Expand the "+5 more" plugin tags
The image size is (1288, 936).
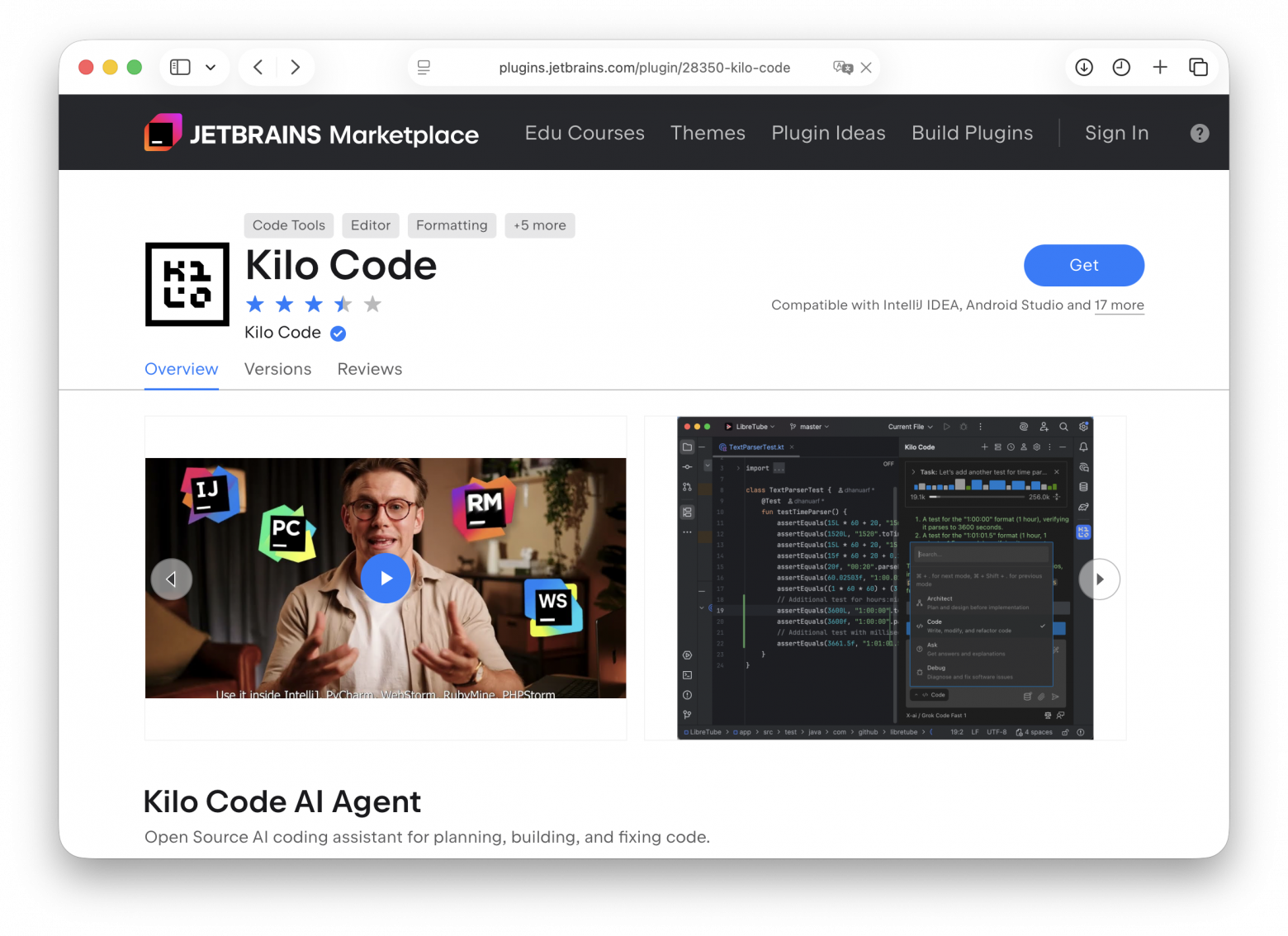(540, 225)
